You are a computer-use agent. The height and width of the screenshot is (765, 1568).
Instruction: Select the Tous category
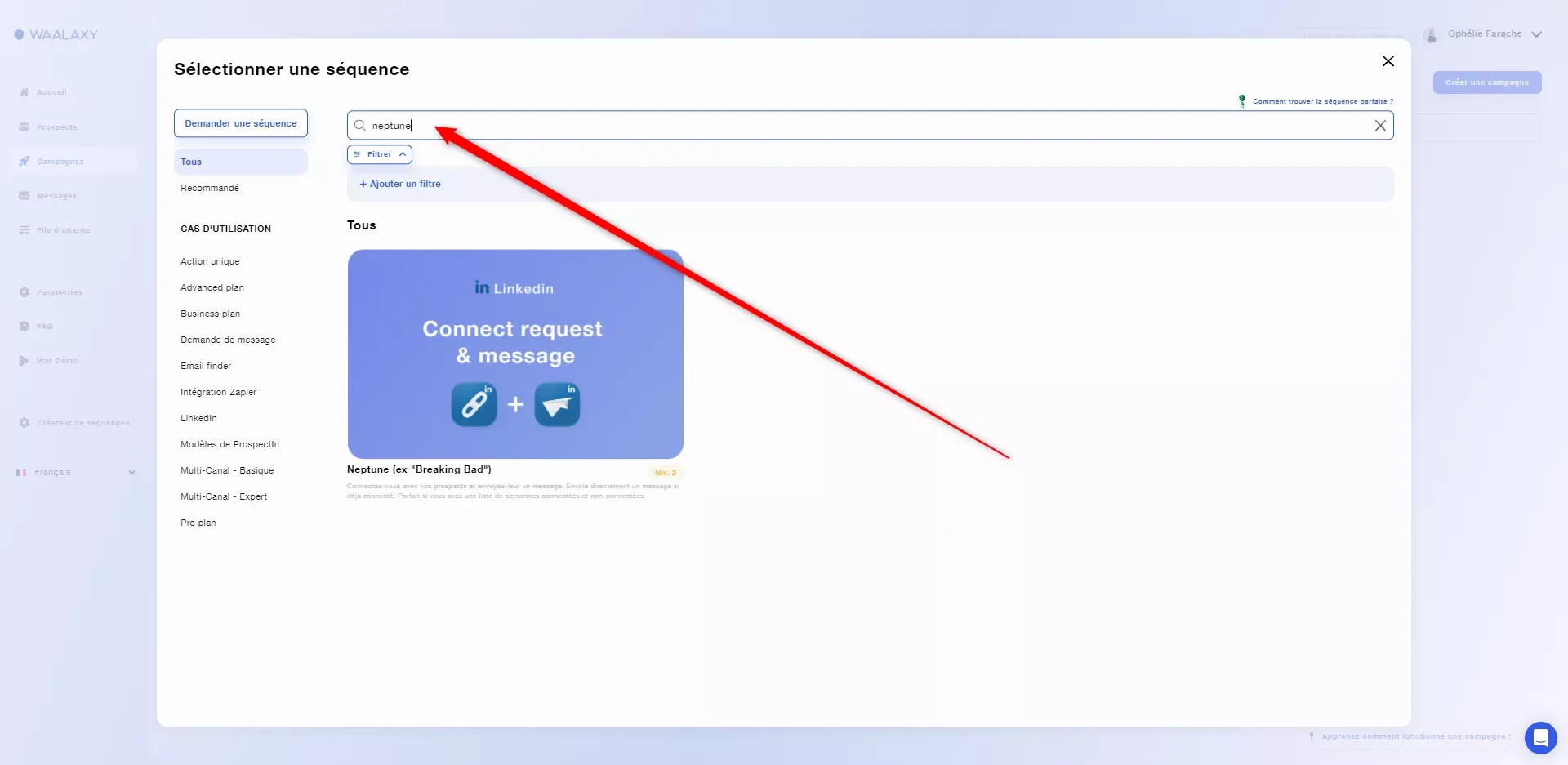pos(241,162)
